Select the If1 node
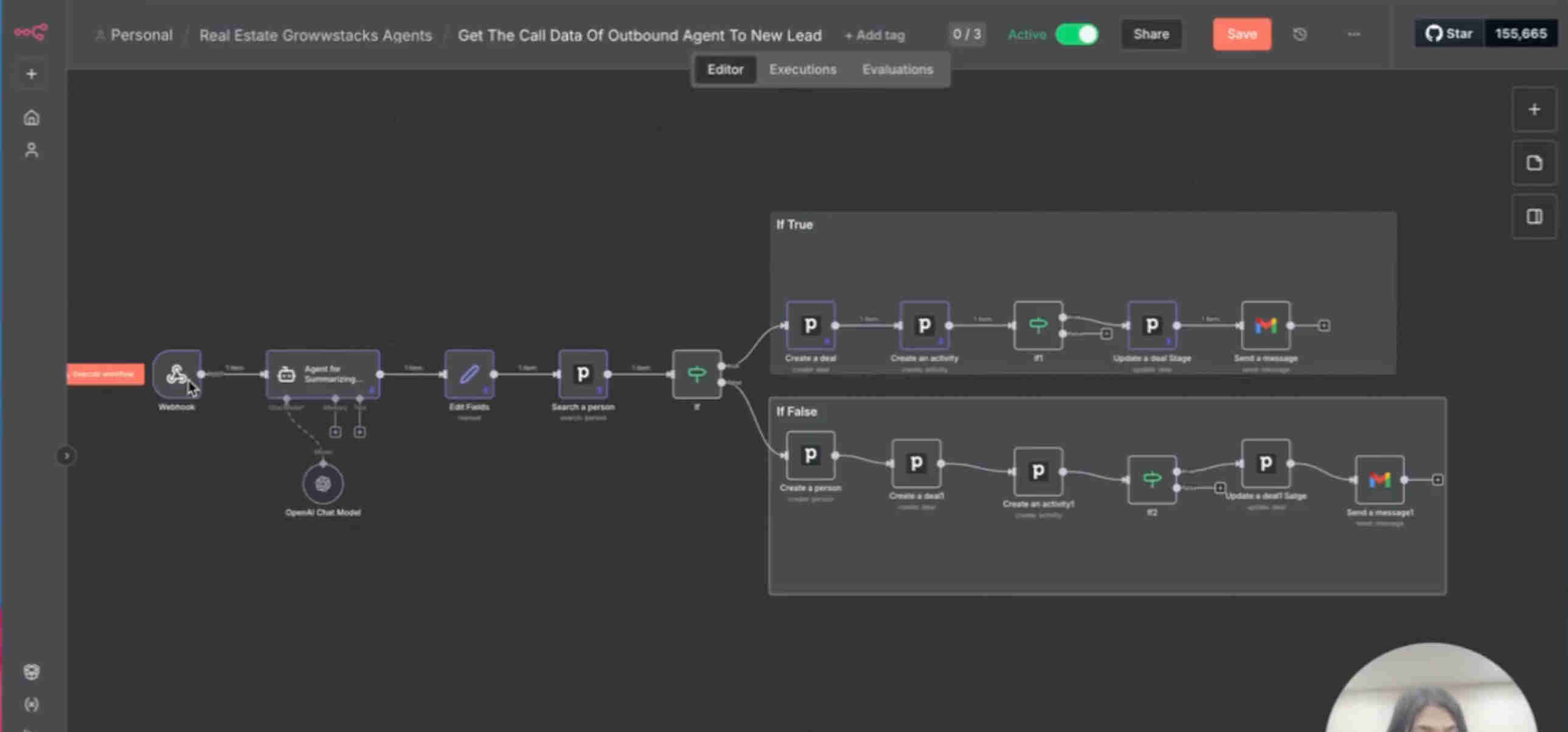 [1038, 325]
